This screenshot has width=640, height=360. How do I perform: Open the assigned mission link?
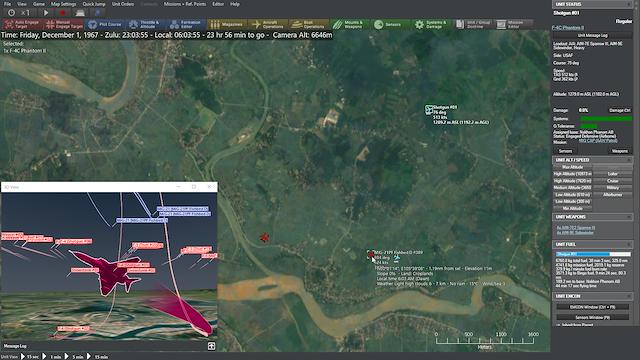click(598, 141)
